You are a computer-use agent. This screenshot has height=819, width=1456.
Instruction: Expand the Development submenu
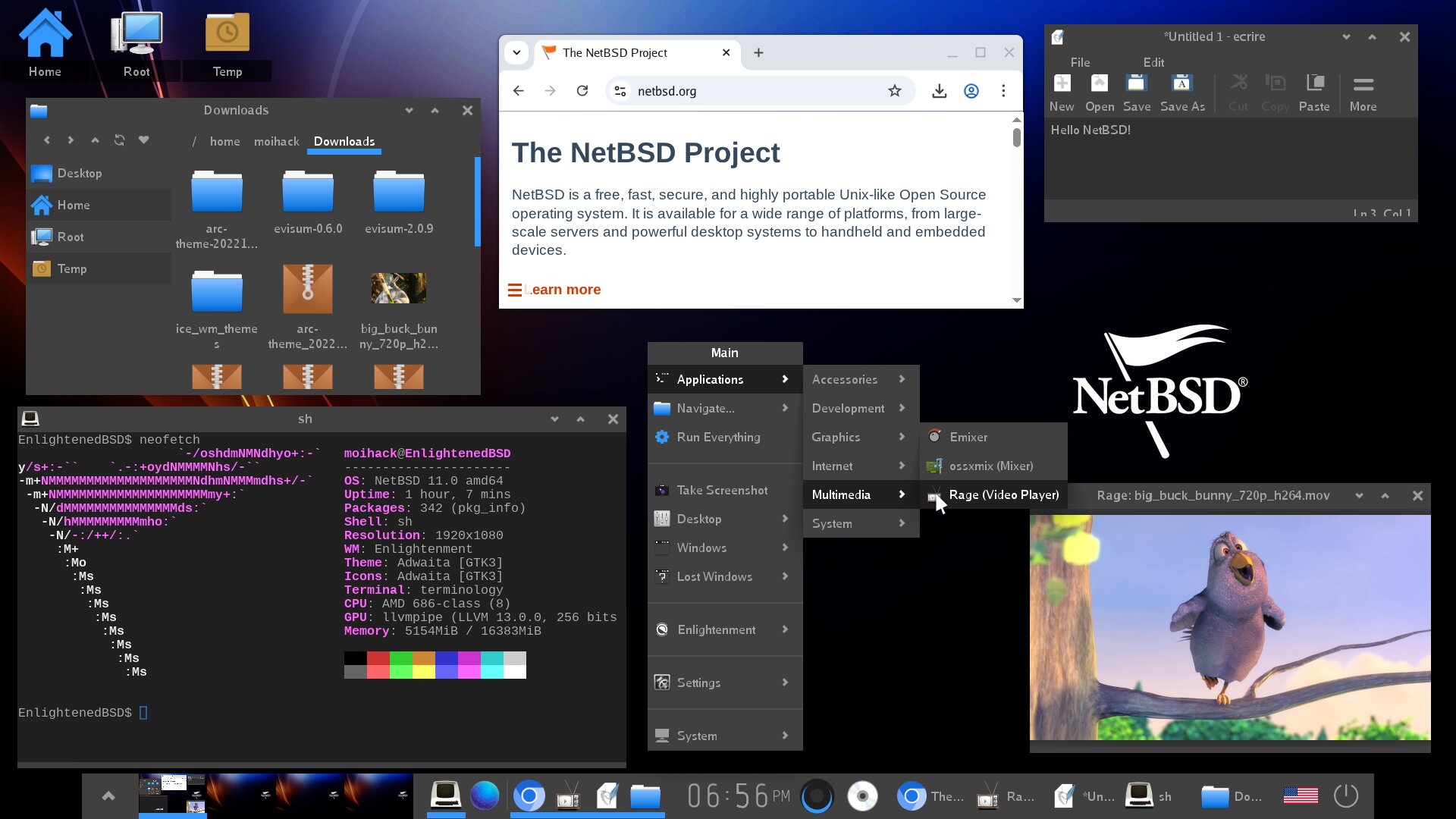tap(861, 408)
